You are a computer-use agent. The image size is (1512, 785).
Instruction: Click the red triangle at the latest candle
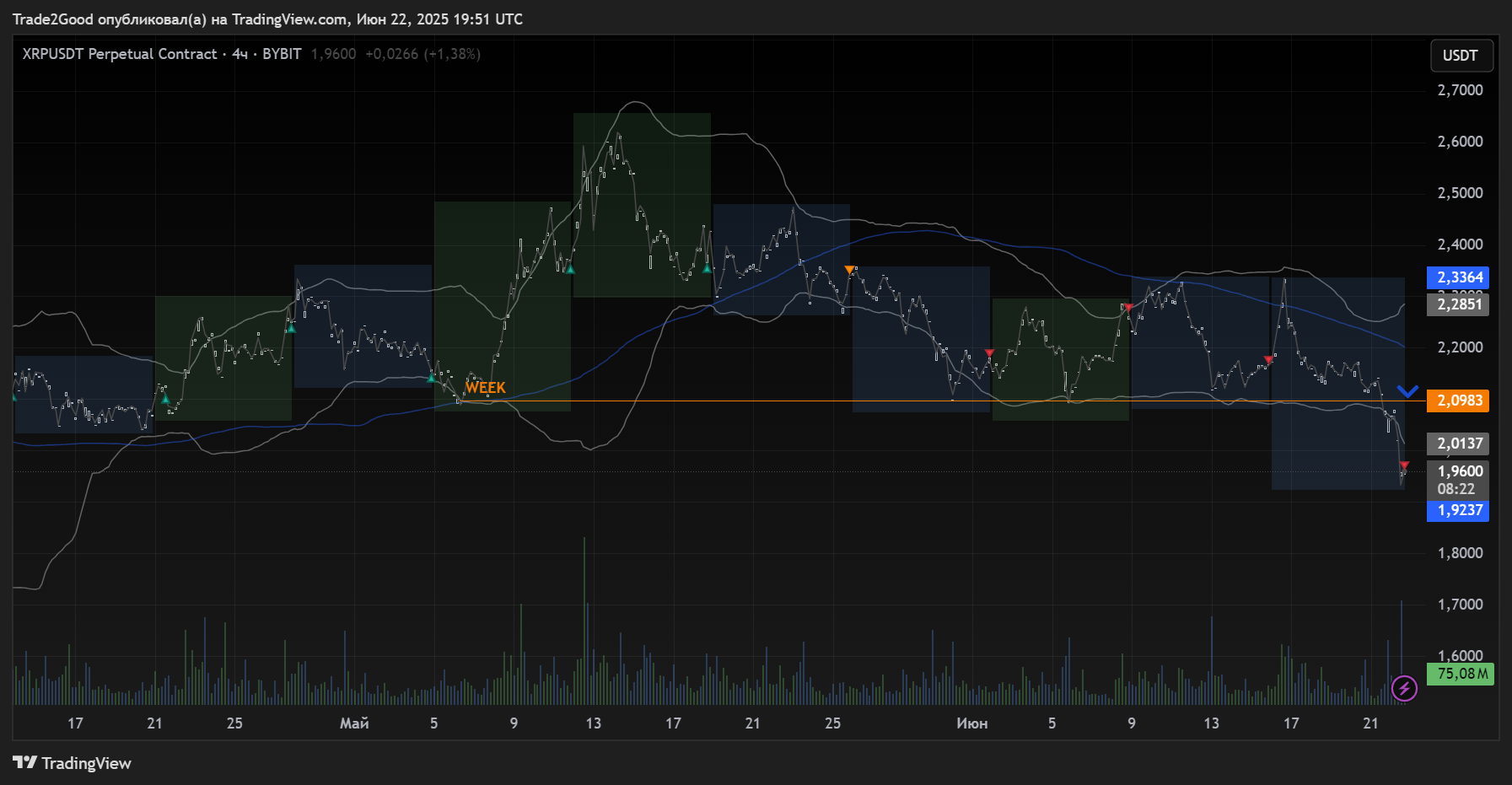click(x=1404, y=465)
